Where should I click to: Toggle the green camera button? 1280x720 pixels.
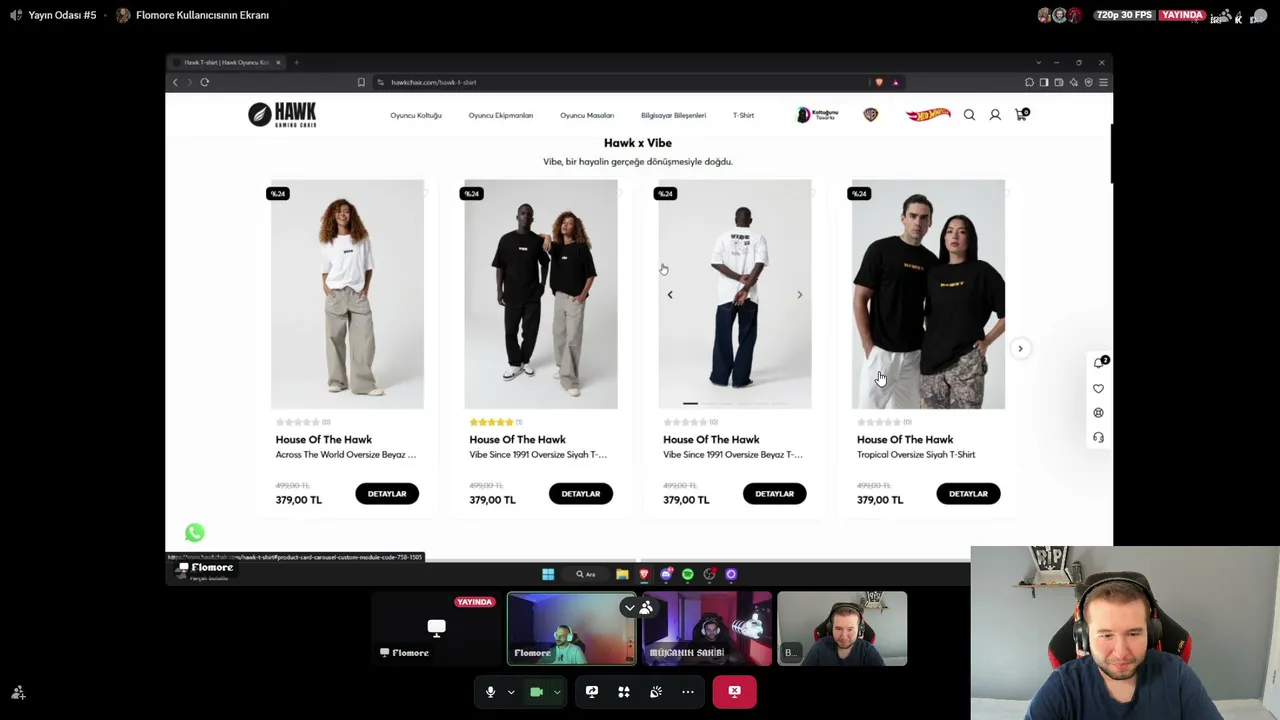coord(536,691)
